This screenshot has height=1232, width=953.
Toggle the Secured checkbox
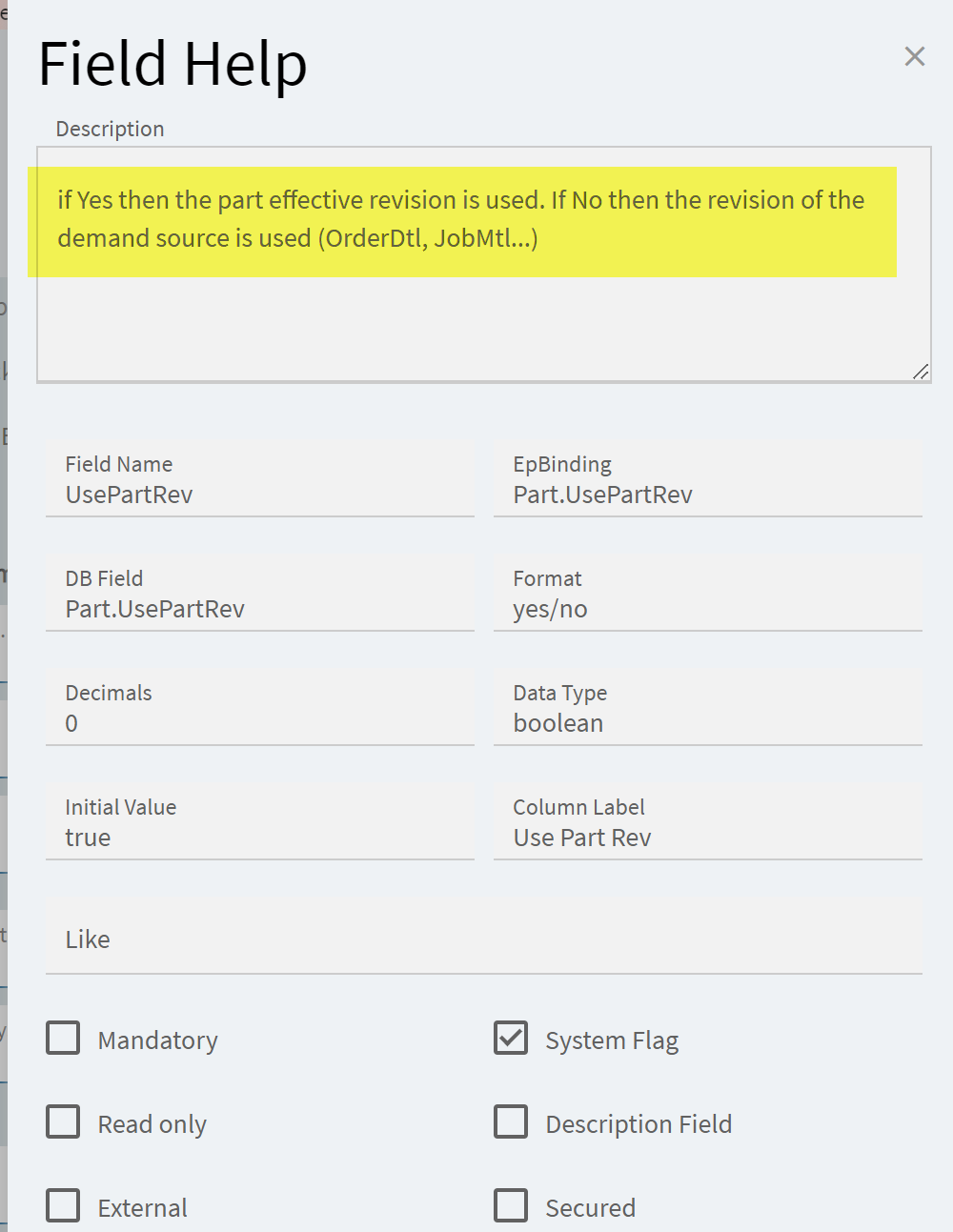pos(511,1205)
